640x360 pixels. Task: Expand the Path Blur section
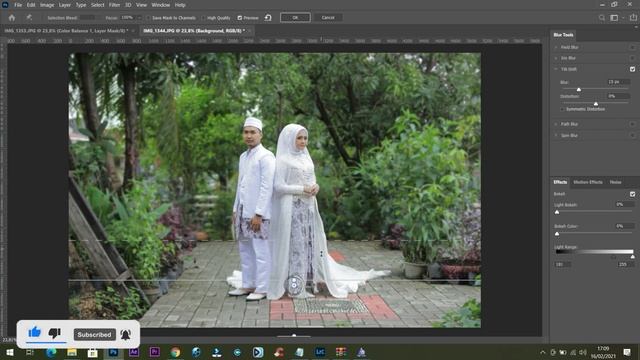coord(556,124)
